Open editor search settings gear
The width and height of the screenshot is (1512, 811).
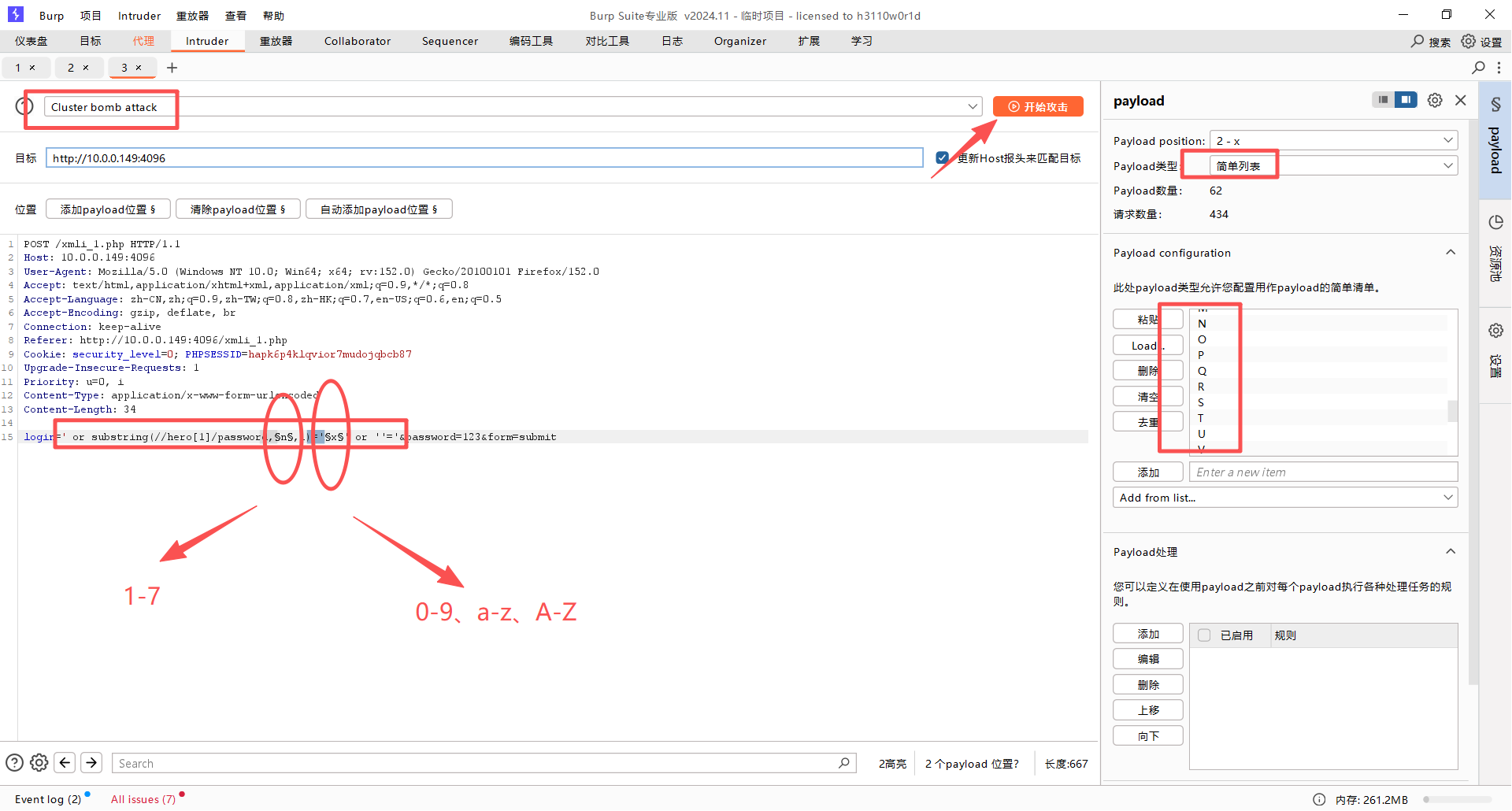click(x=39, y=763)
